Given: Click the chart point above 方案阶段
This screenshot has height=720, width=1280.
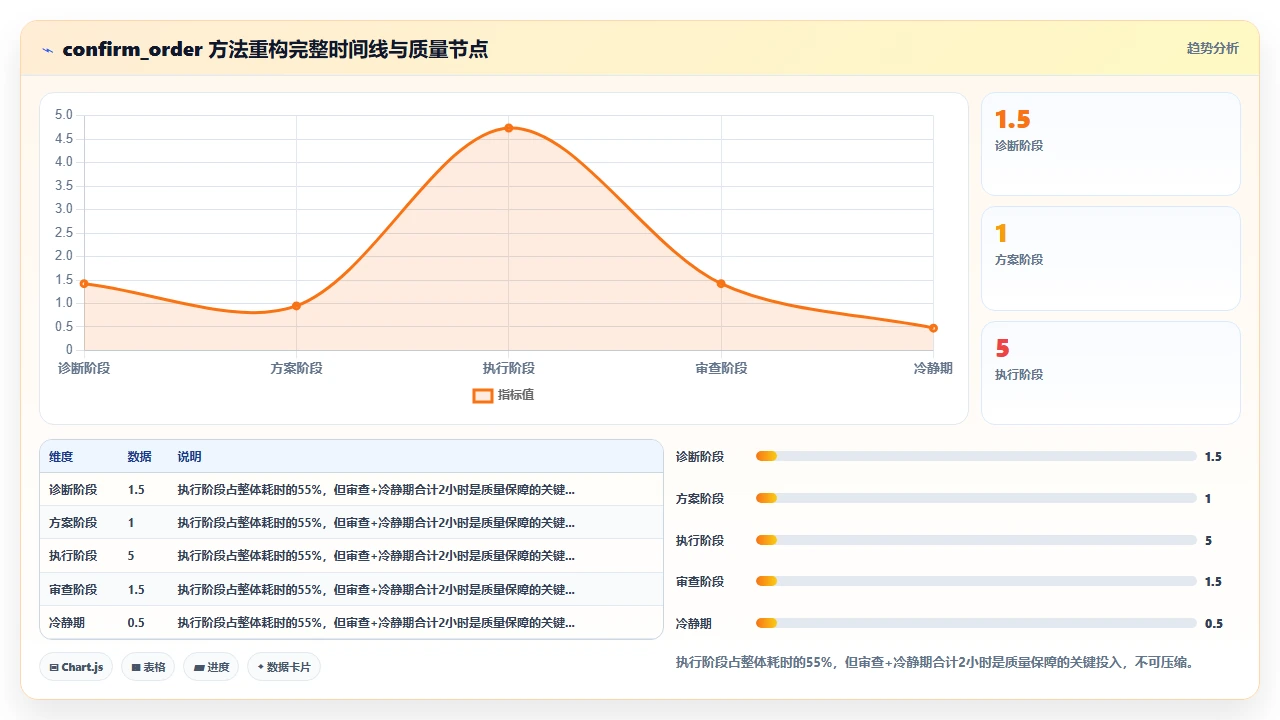Looking at the screenshot, I should (296, 306).
